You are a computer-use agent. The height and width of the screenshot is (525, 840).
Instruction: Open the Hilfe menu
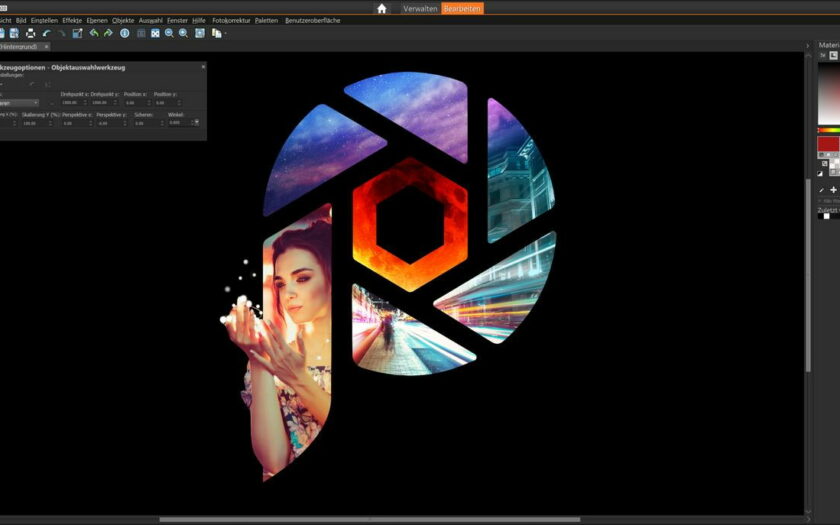[x=199, y=20]
